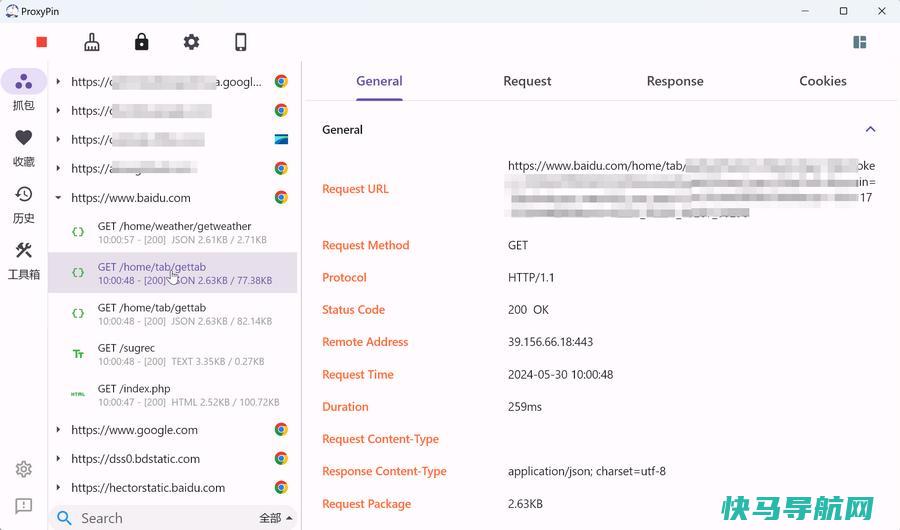The height and width of the screenshot is (530, 900).
Task: Collapse the www.baidu.com host group
Action: tap(58, 198)
